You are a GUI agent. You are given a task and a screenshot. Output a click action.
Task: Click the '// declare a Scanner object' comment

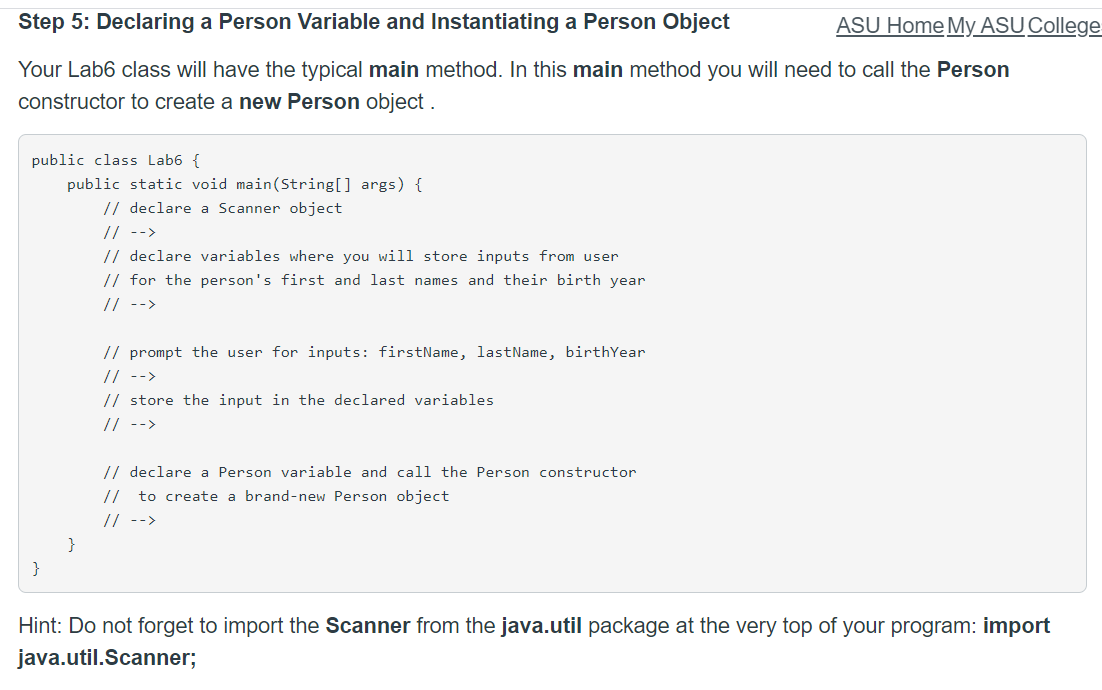[x=223, y=208]
